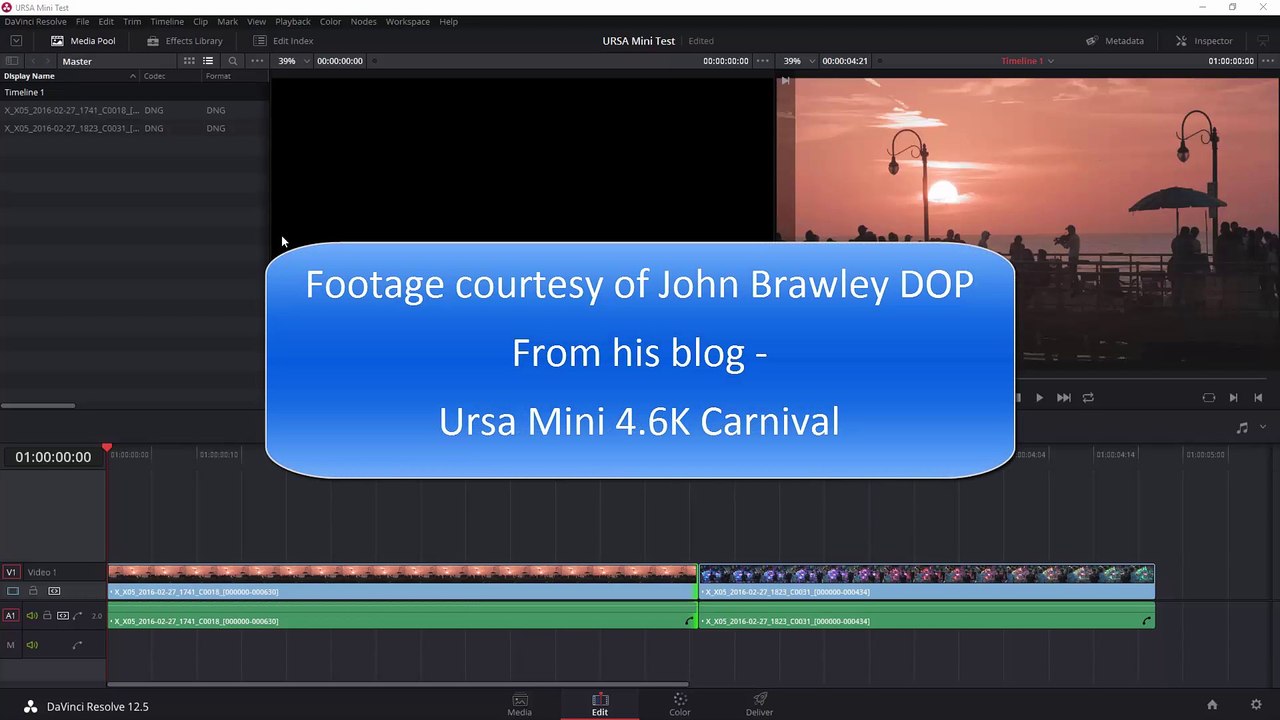Open timeline viewer zoom 39% dropdown
Image resolution: width=1280 pixels, height=720 pixels.
coord(799,61)
